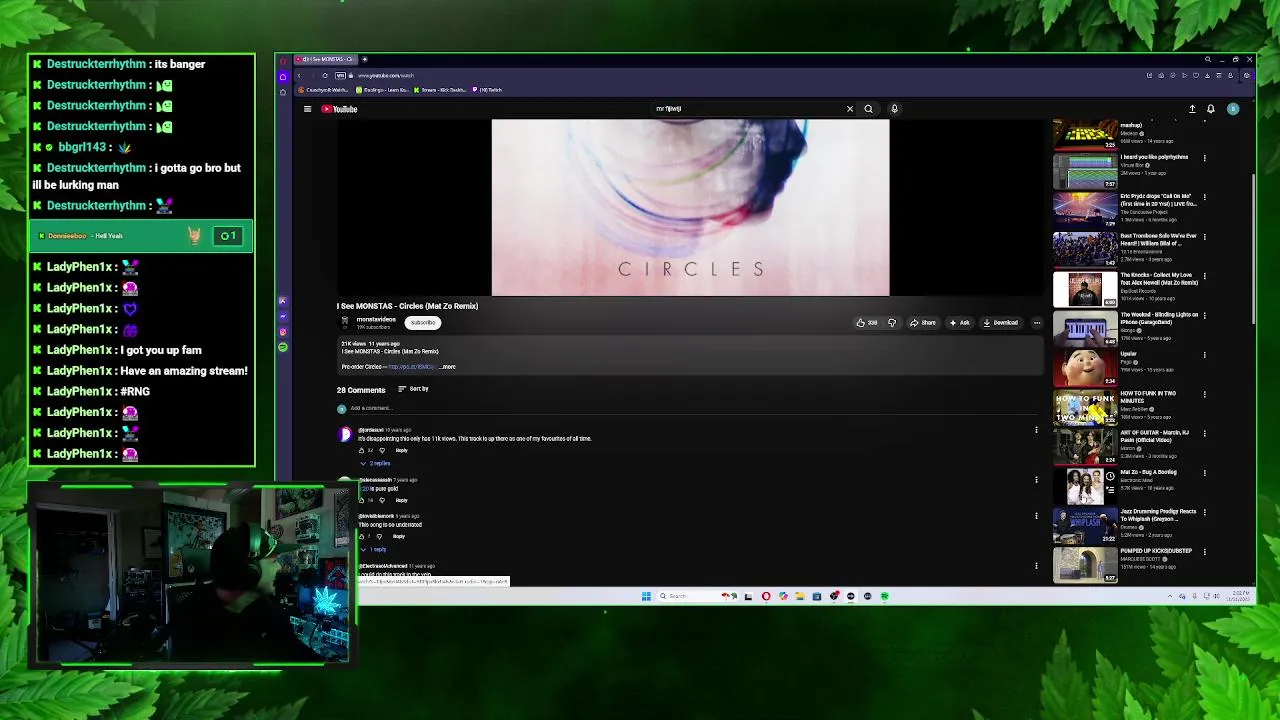Run search with the magnifier button
Screen dimensions: 1280x720
tap(868, 109)
